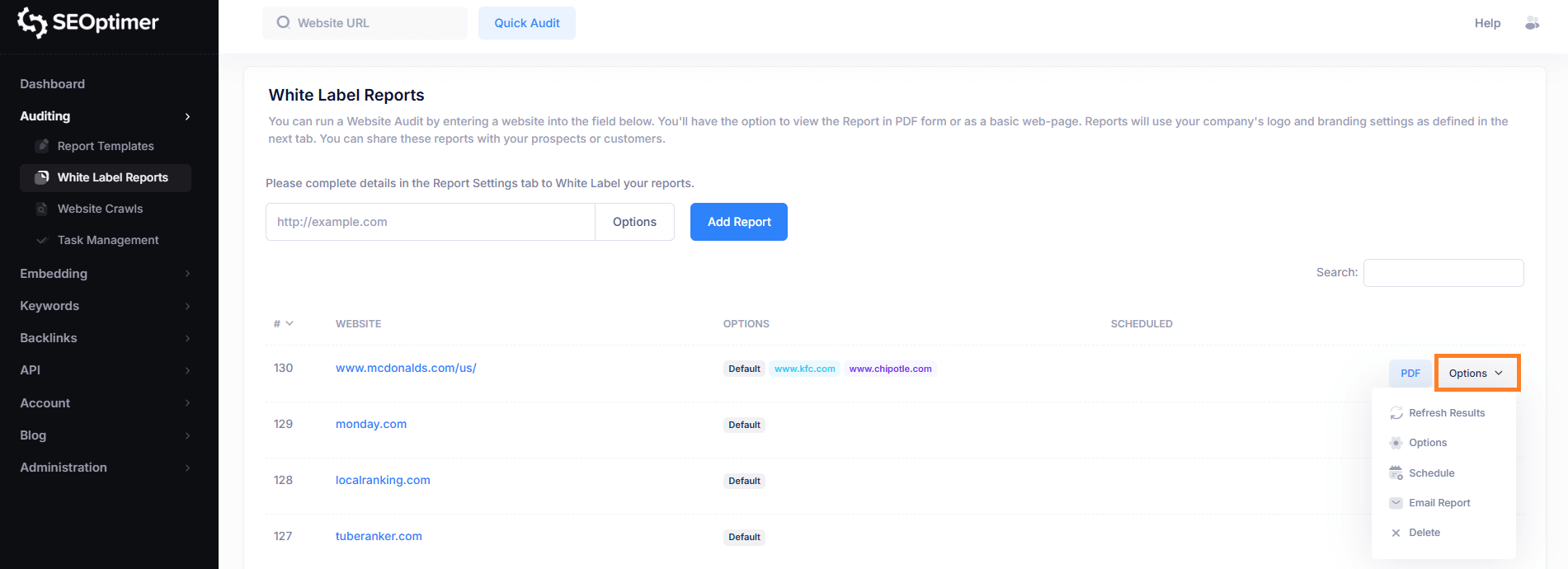
Task: Click the Default tag in mcdonalds row
Action: [x=744, y=369]
